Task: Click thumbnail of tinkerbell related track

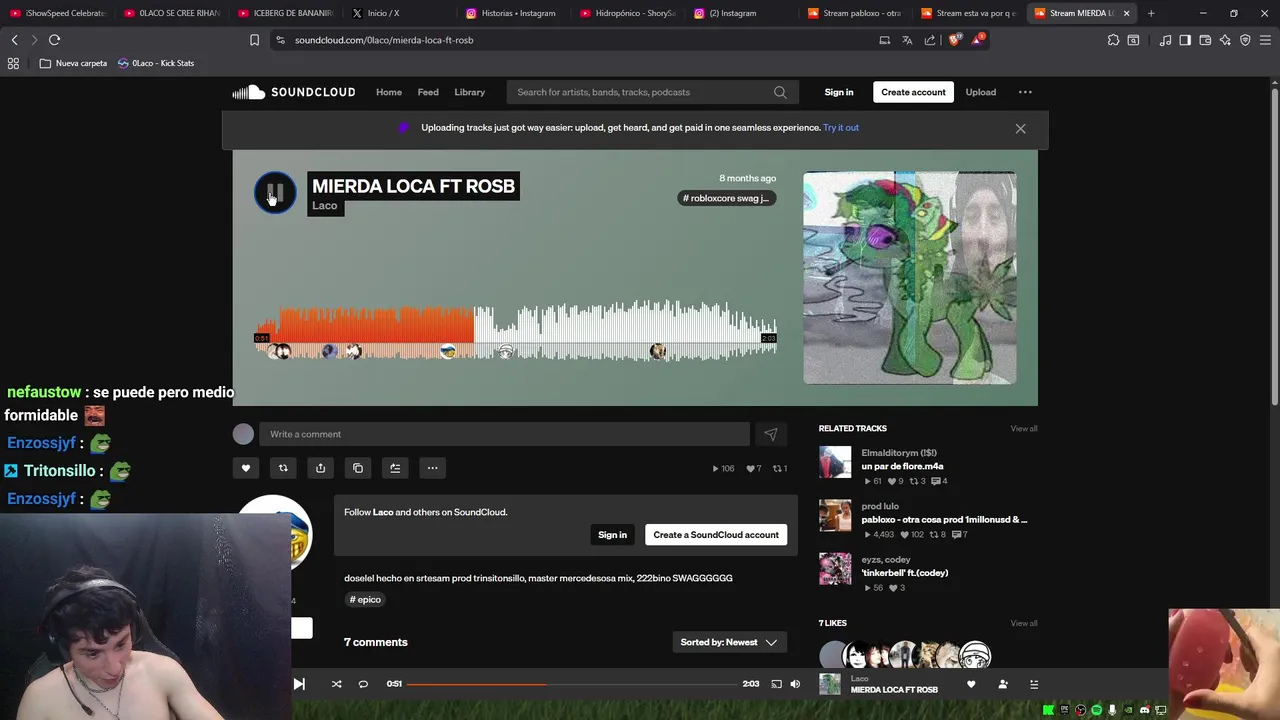Action: click(835, 569)
